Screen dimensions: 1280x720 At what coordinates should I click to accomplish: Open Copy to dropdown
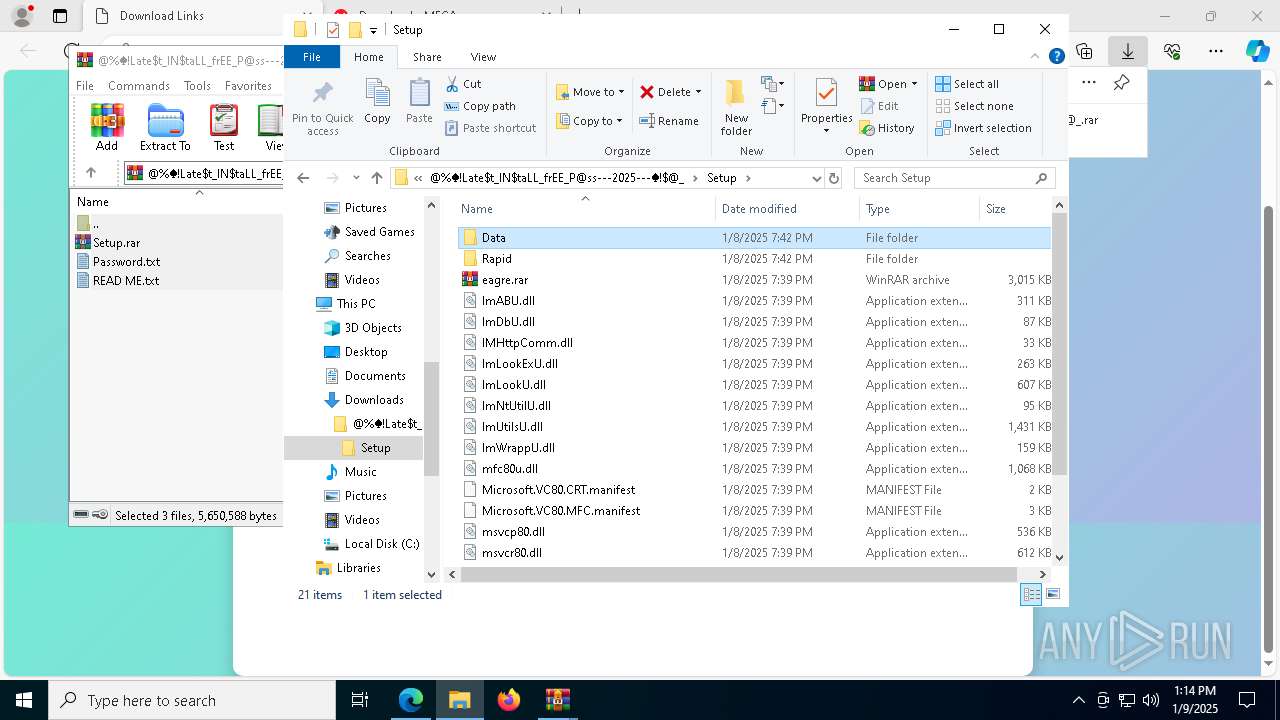(x=590, y=121)
